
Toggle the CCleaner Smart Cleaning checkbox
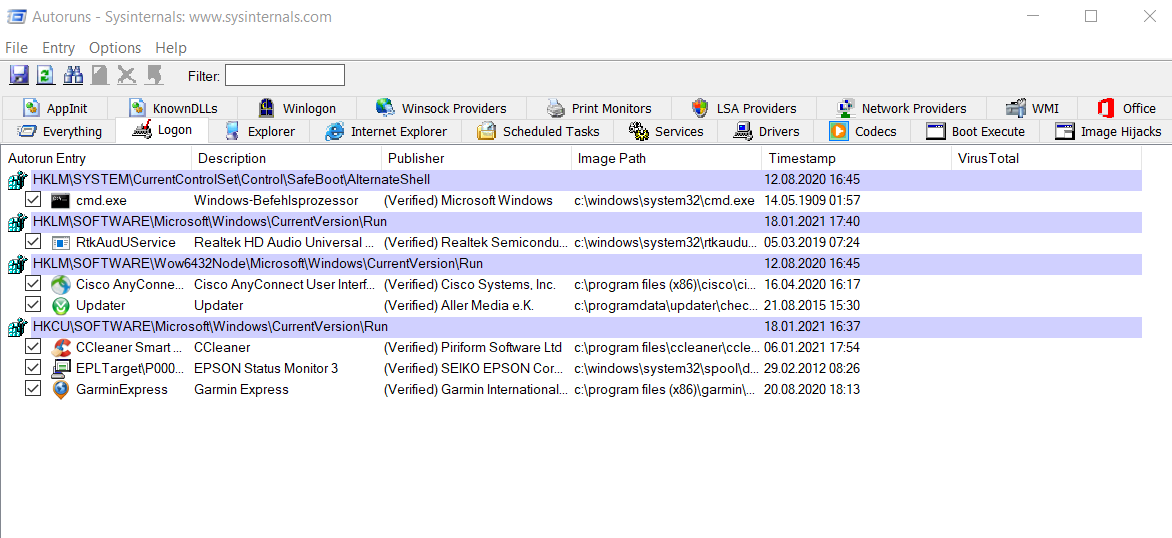(33, 346)
